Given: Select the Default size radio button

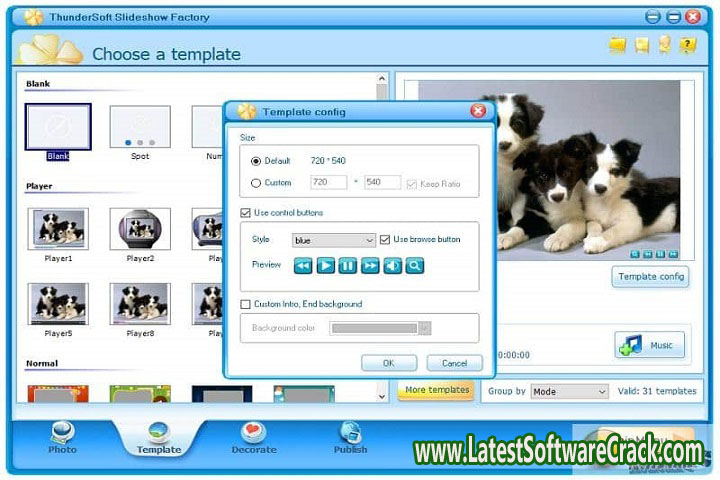Looking at the screenshot, I should click(x=256, y=161).
